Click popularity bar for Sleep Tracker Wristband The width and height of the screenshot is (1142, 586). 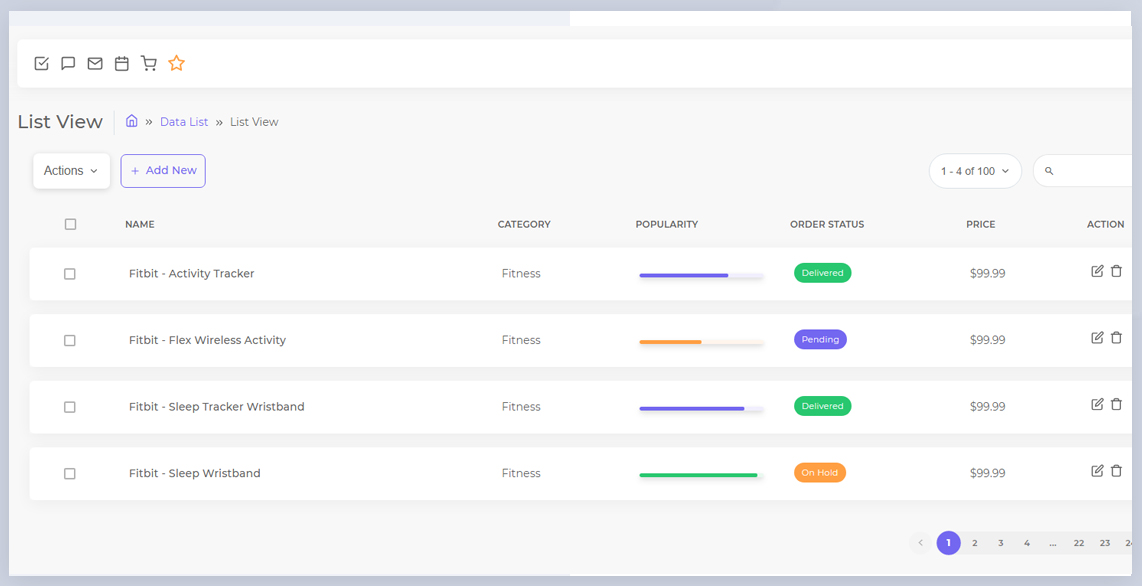click(x=701, y=408)
